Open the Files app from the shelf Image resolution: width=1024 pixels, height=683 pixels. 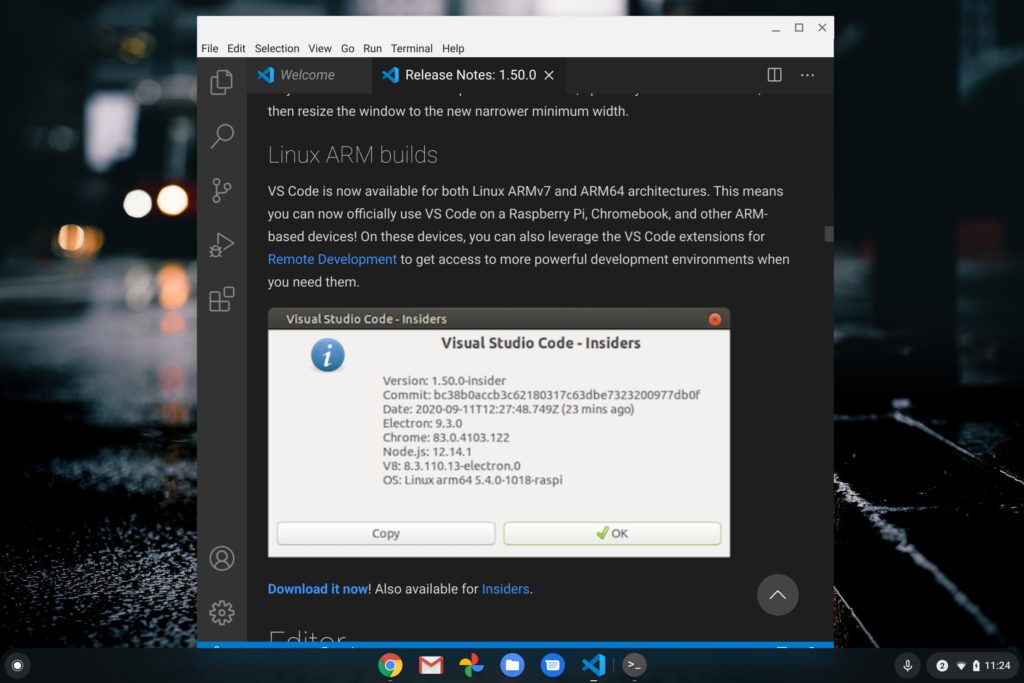point(512,665)
